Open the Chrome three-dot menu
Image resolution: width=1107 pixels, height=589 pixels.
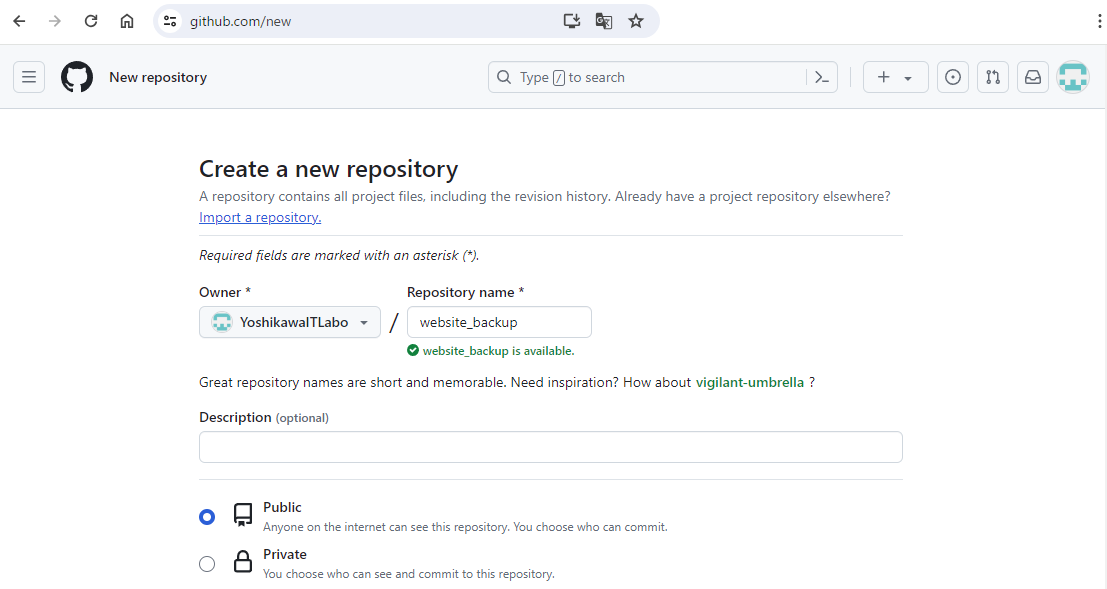[x=1099, y=21]
